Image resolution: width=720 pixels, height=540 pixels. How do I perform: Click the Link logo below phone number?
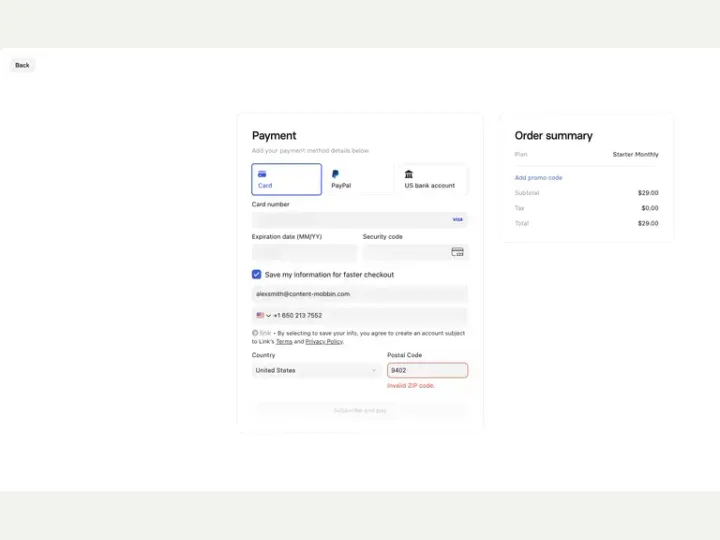pos(262,333)
